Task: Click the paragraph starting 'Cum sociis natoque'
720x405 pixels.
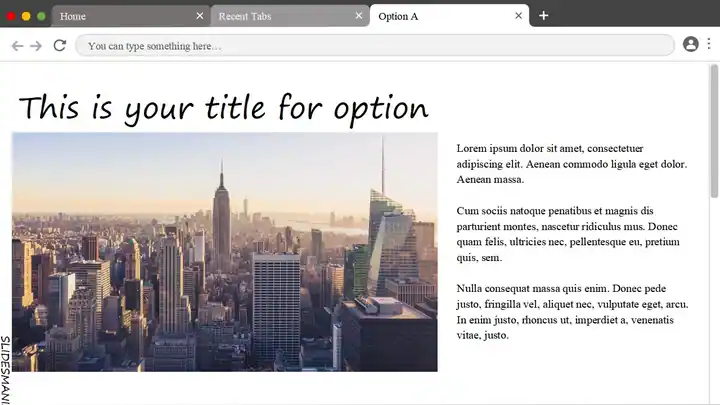Action: click(x=568, y=234)
